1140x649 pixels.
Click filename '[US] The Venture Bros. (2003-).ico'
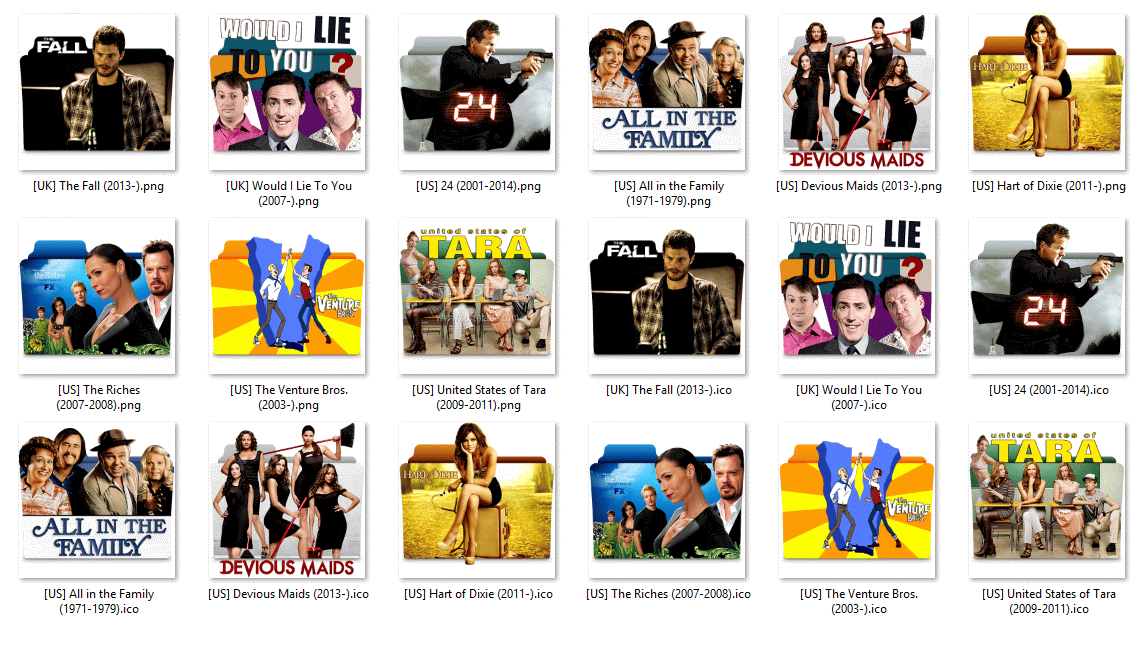pyautogui.click(x=859, y=602)
